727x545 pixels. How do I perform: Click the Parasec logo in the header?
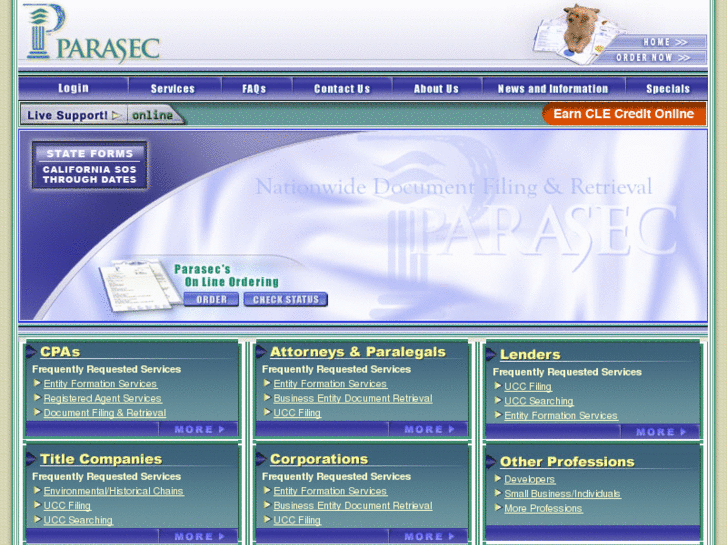pos(92,34)
